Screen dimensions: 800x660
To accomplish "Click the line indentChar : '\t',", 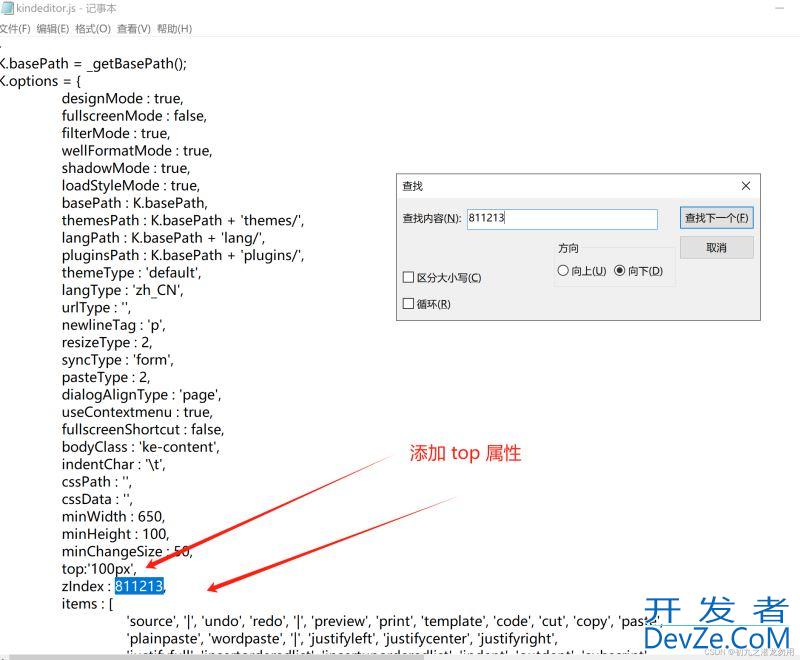I will point(113,464).
